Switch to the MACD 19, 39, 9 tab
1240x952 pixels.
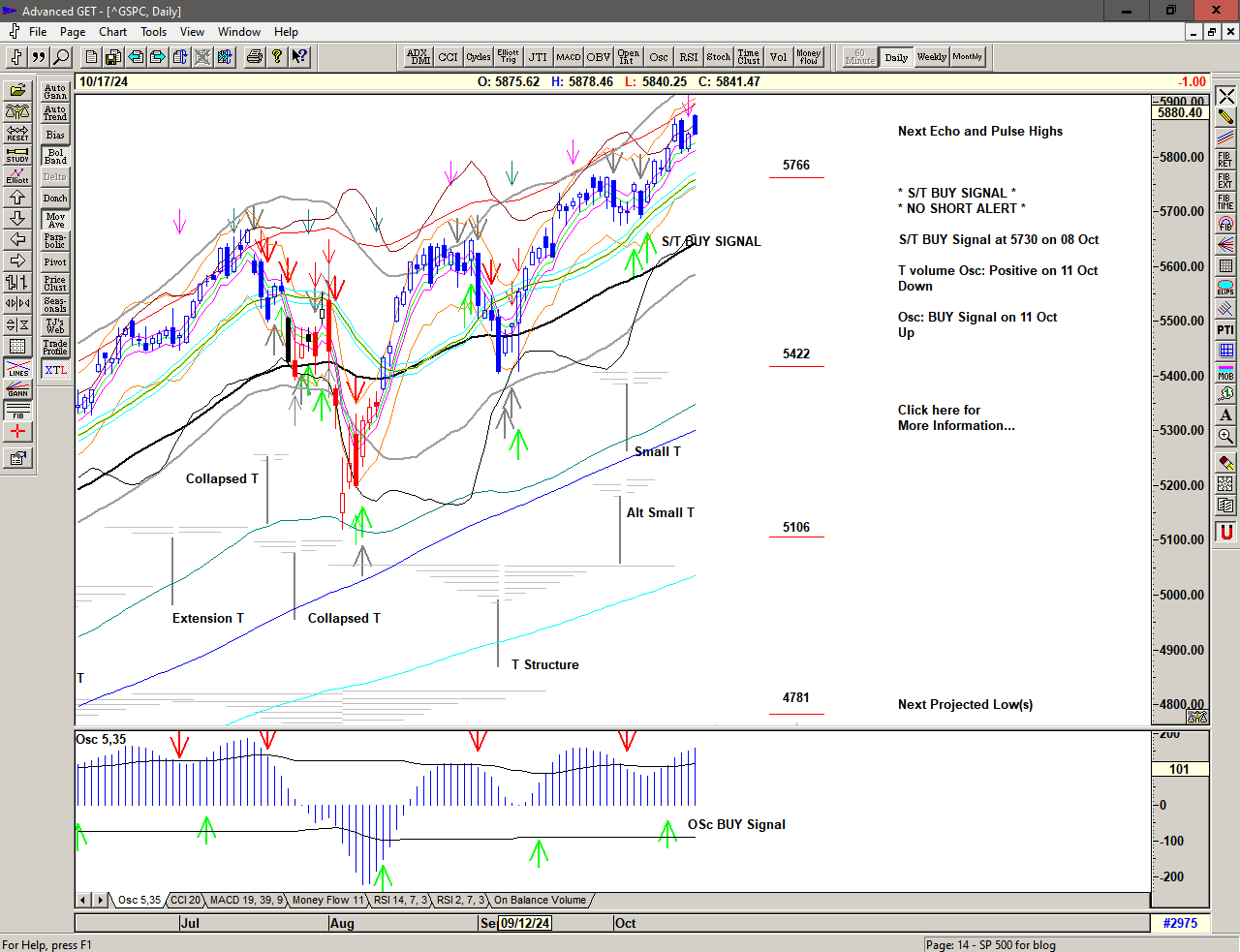(x=246, y=900)
